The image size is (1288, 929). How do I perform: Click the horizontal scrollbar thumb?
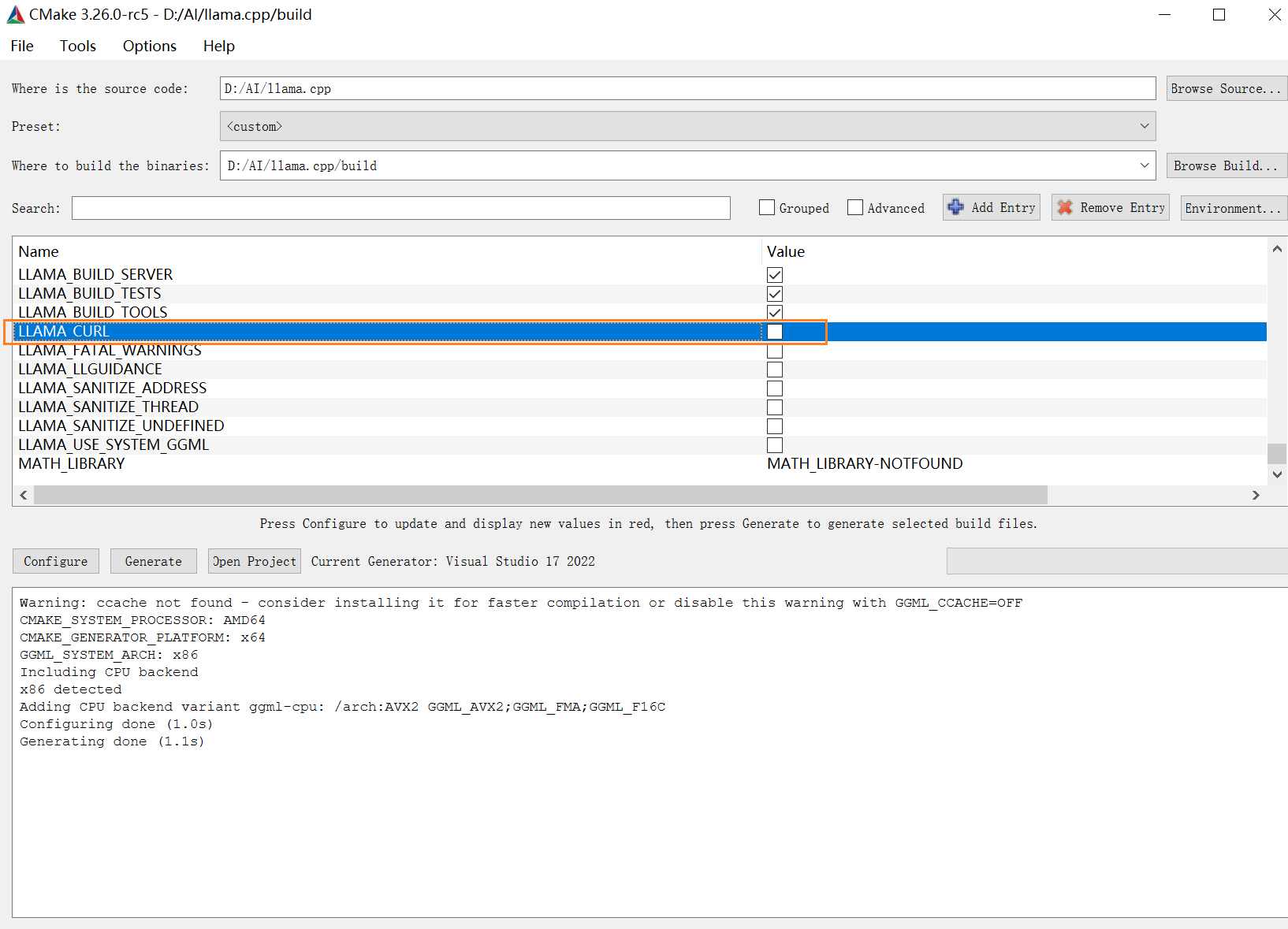[x=541, y=495]
